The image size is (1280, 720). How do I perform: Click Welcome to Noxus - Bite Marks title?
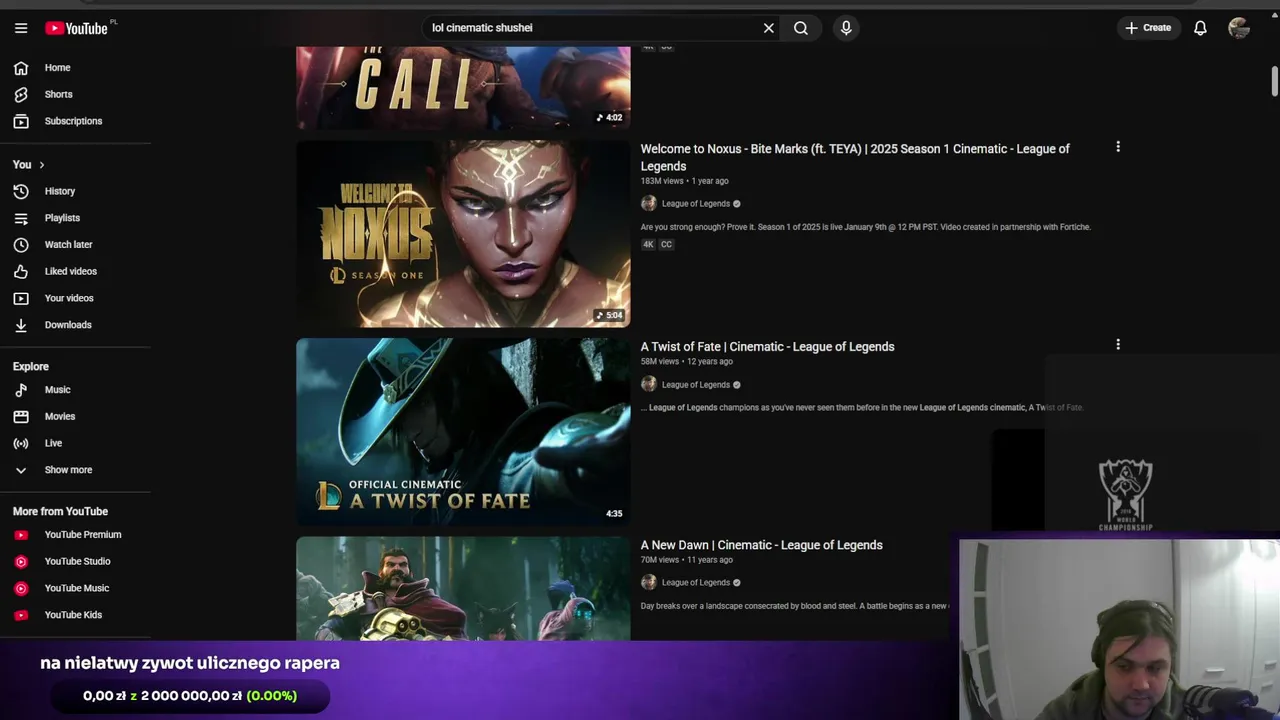click(x=855, y=158)
